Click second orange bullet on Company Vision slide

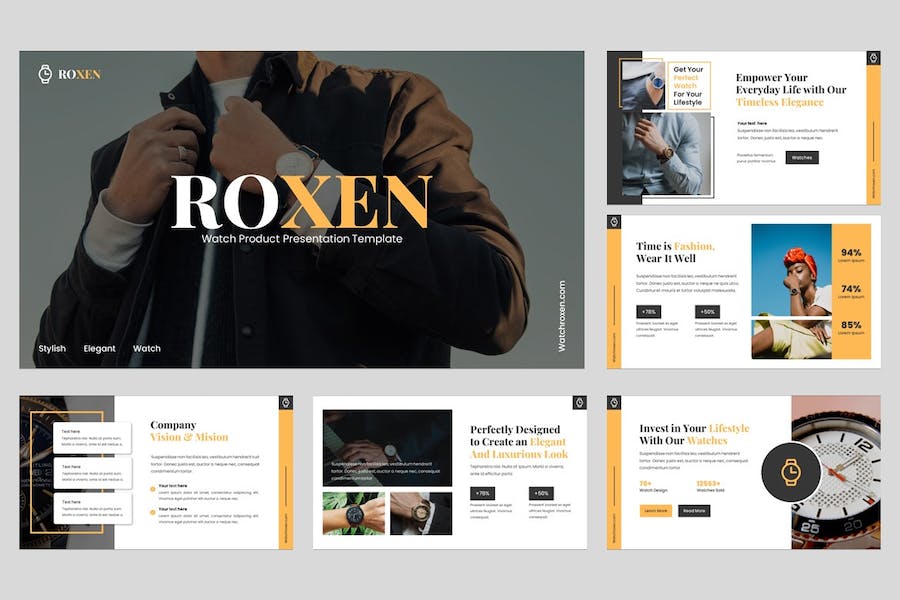(153, 512)
